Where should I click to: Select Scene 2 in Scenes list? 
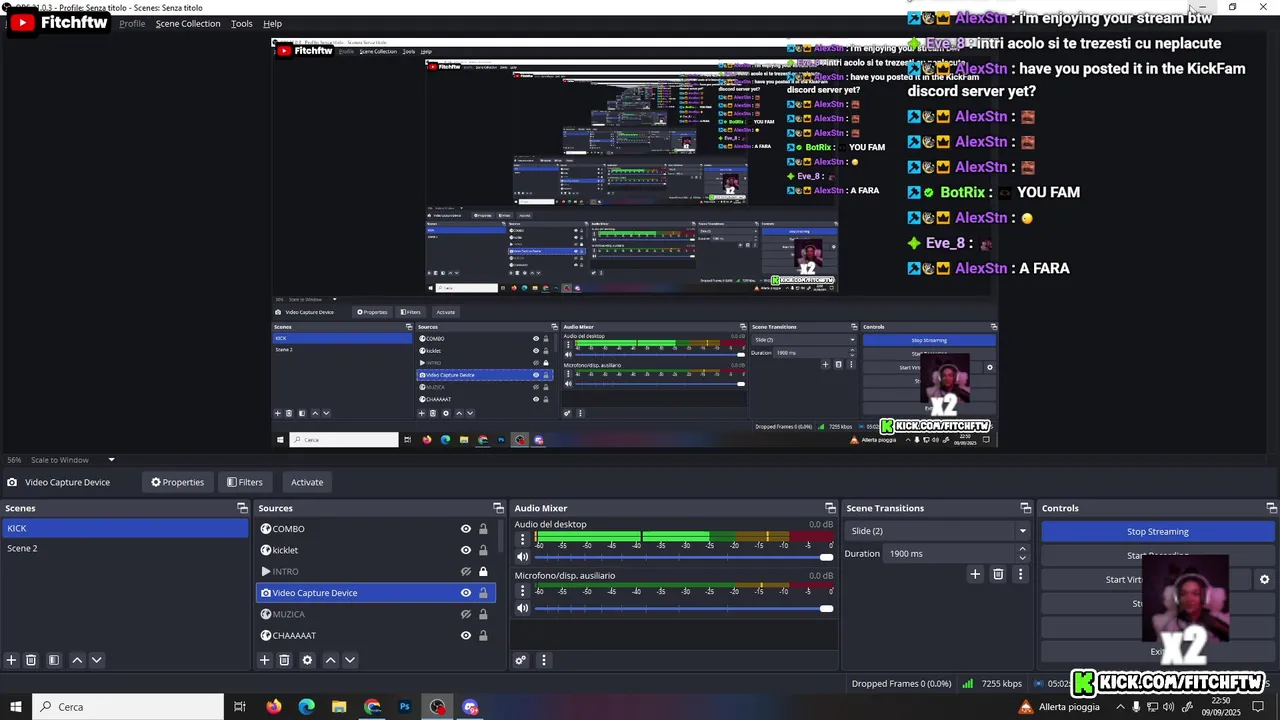pyautogui.click(x=124, y=548)
